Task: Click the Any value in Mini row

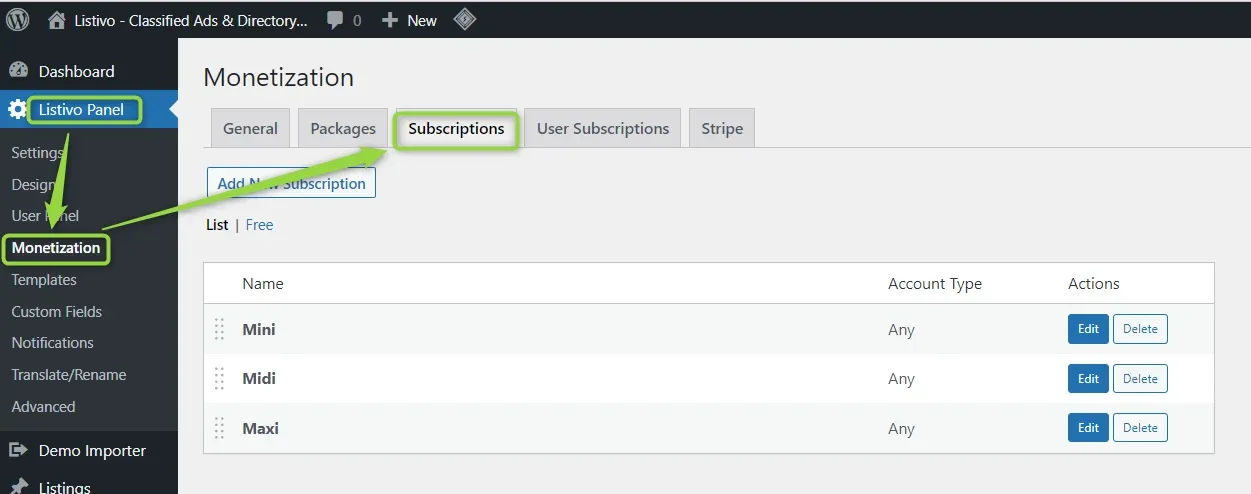Action: tap(901, 330)
